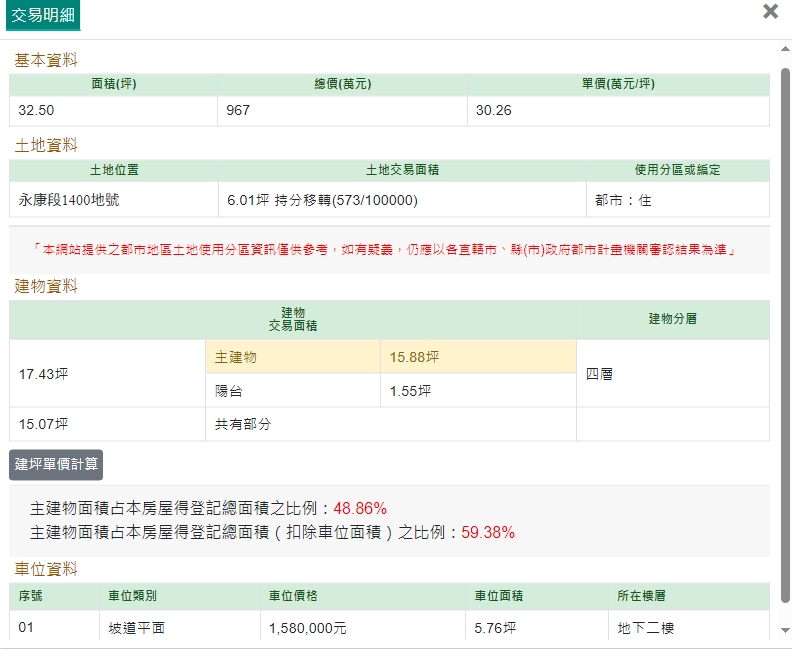Click the 單價 value 30.26
The width and height of the screenshot is (792, 651).
pos(493,110)
